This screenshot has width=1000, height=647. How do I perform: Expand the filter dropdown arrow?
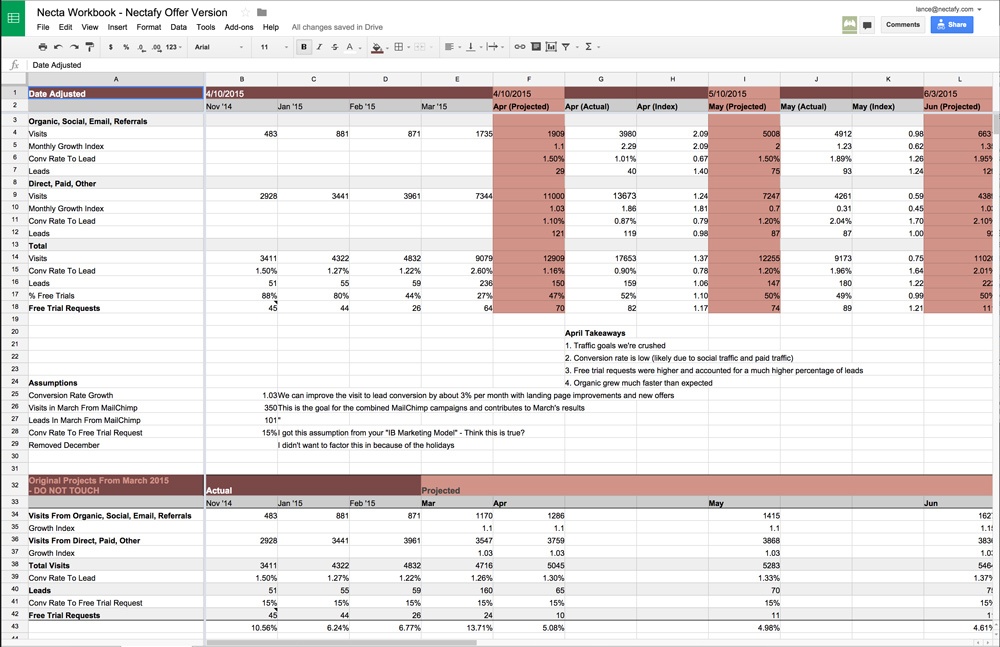pyautogui.click(x=577, y=47)
